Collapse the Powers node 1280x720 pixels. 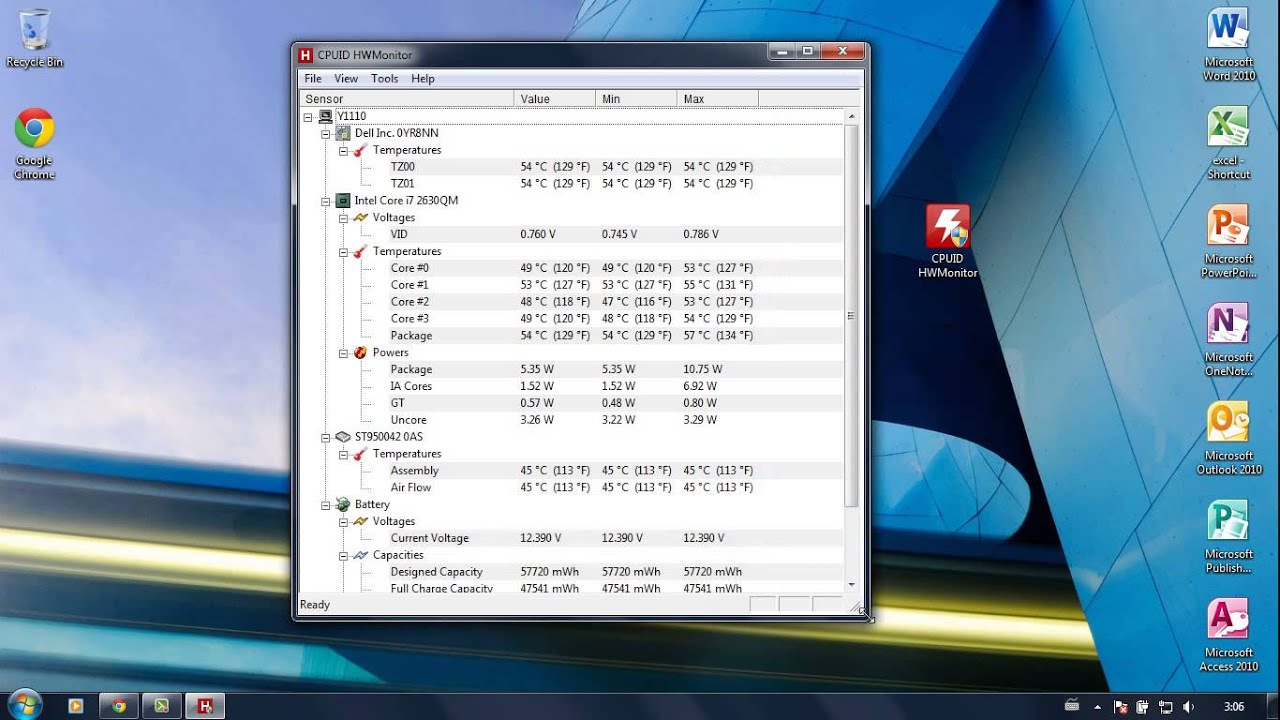tap(343, 352)
